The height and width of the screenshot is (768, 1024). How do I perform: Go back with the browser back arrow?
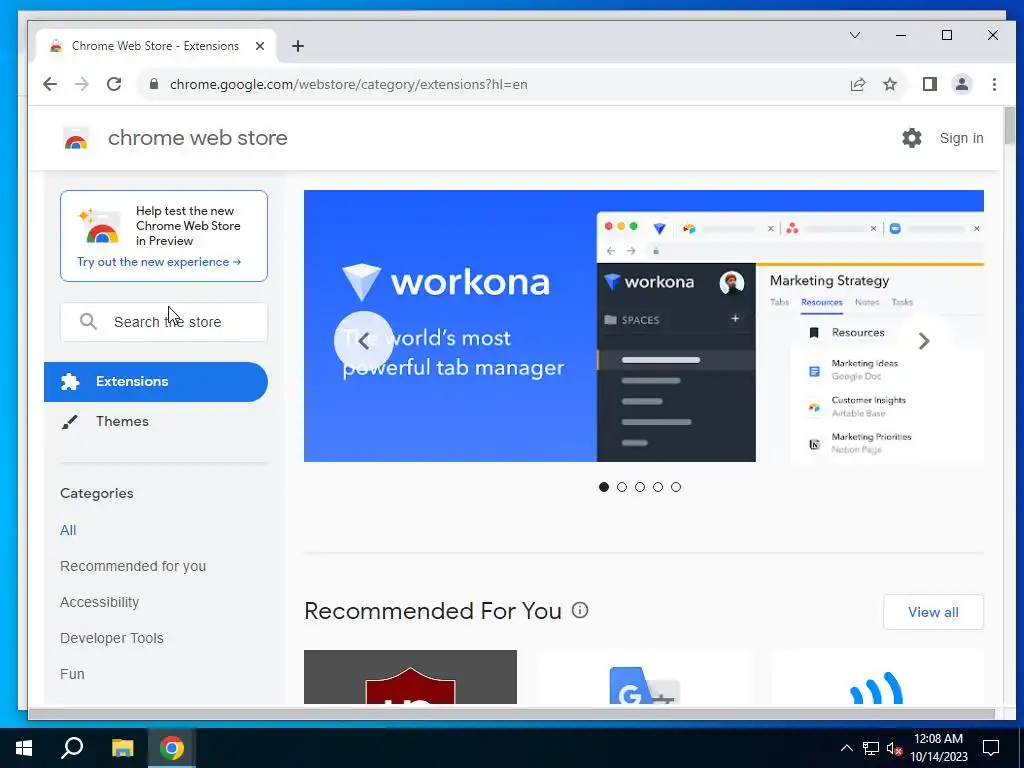tap(50, 84)
